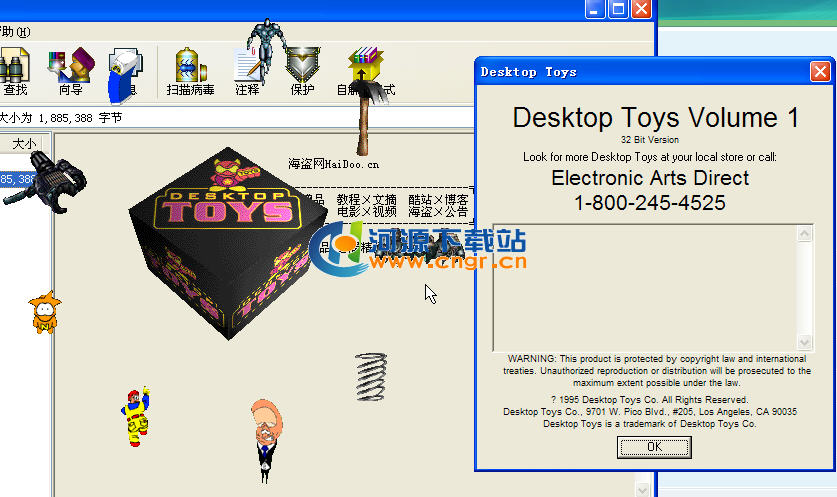The height and width of the screenshot is (497, 837).
Task: Click the empty text area in the dialog
Action: click(x=645, y=288)
